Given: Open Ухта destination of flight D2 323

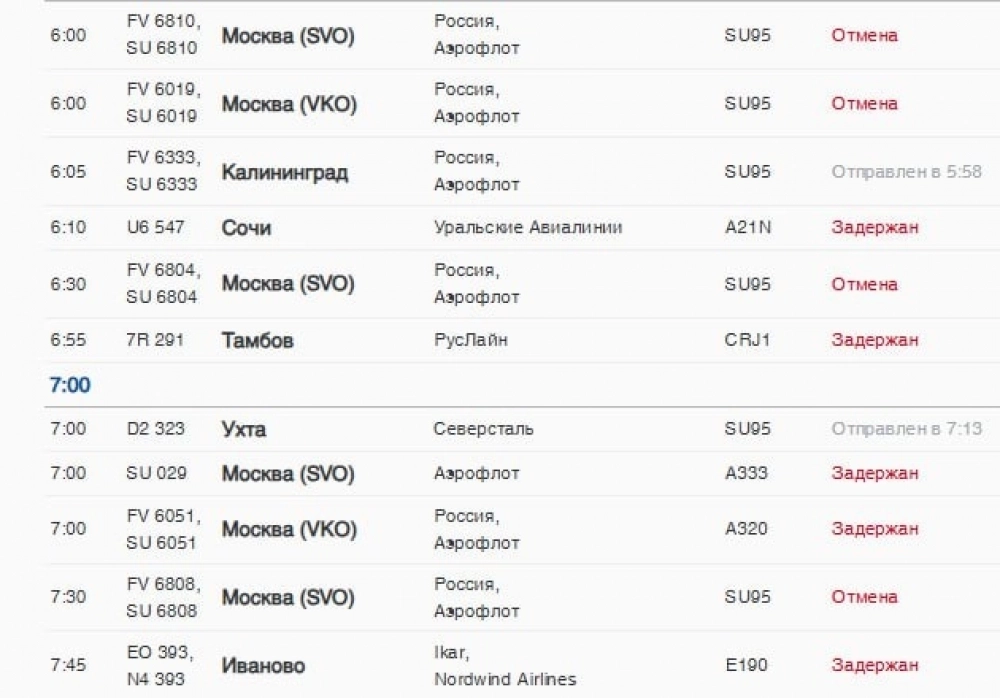Looking at the screenshot, I should tap(244, 429).
